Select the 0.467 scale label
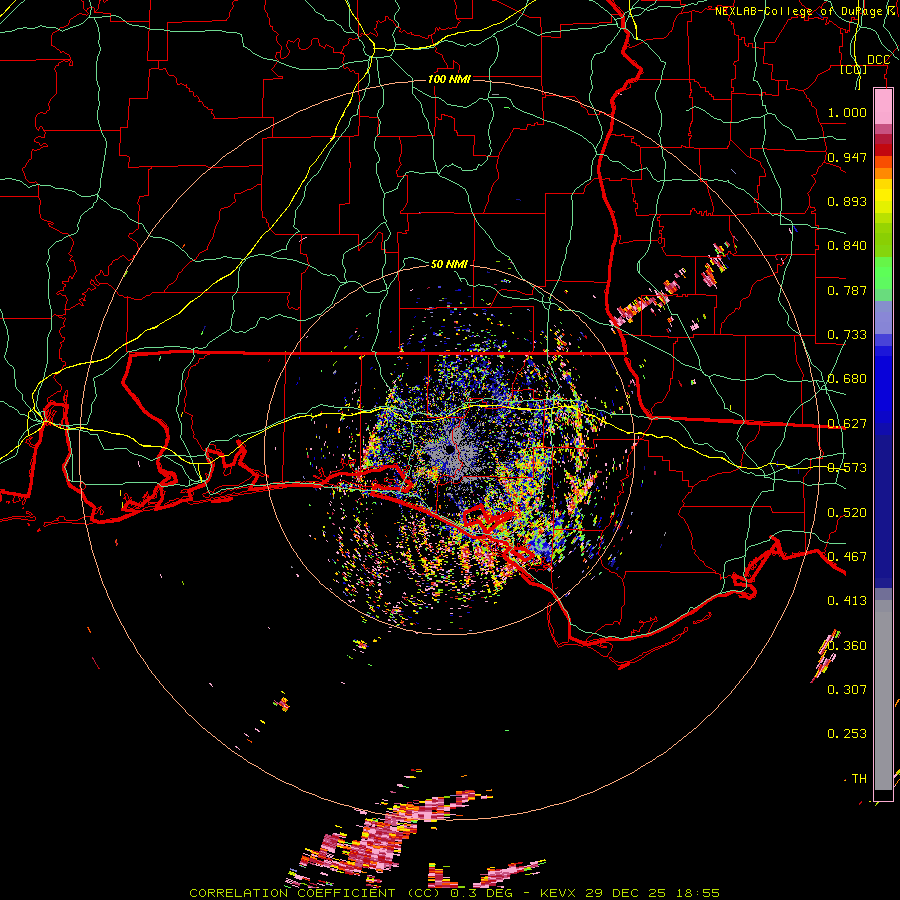Screen dimensions: 900x900 tap(847, 557)
